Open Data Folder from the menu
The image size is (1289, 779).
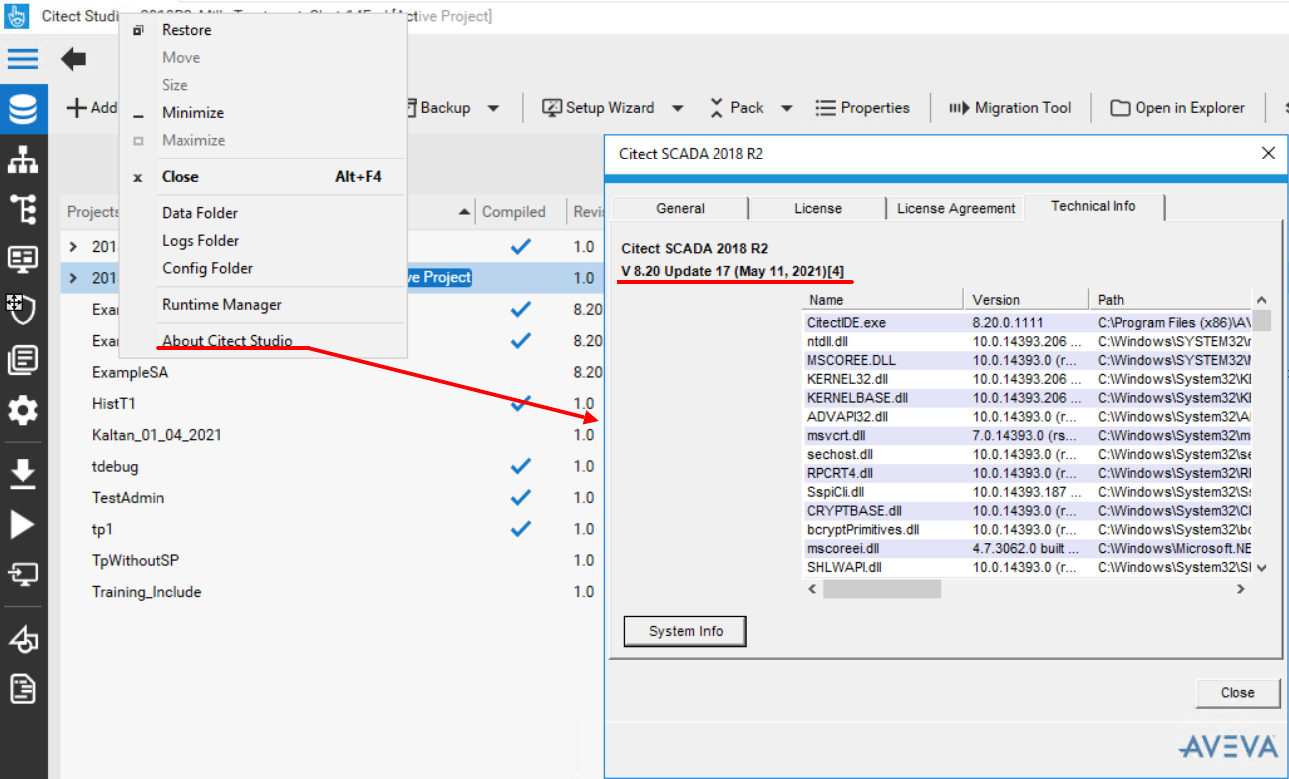(x=263, y=213)
